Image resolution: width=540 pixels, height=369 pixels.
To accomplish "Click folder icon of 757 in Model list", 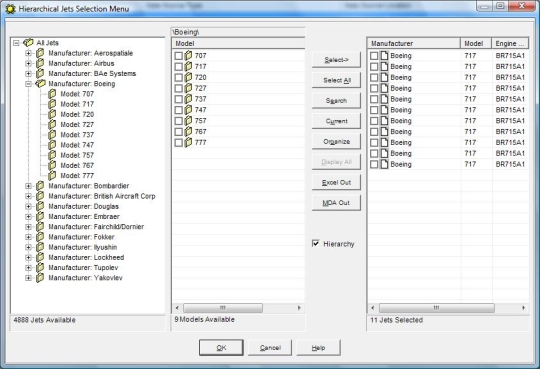I will click(x=188, y=121).
